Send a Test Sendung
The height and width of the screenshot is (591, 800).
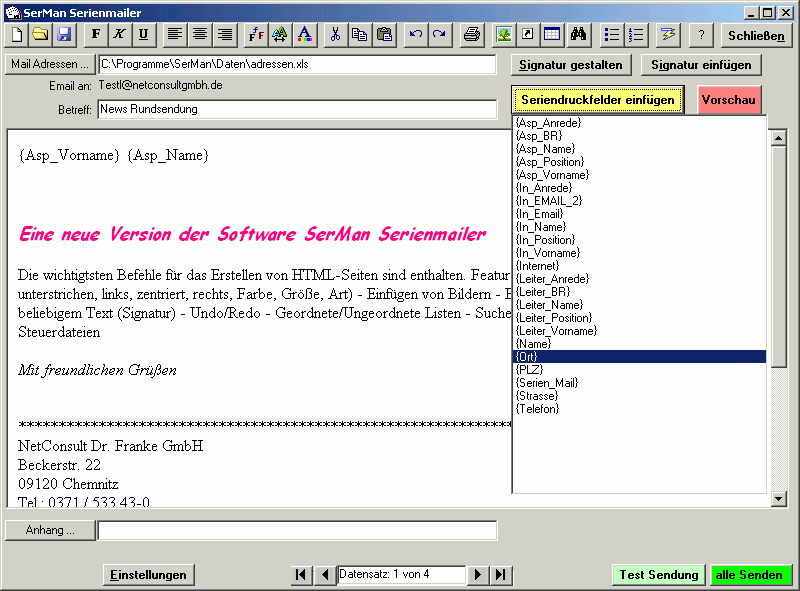659,575
